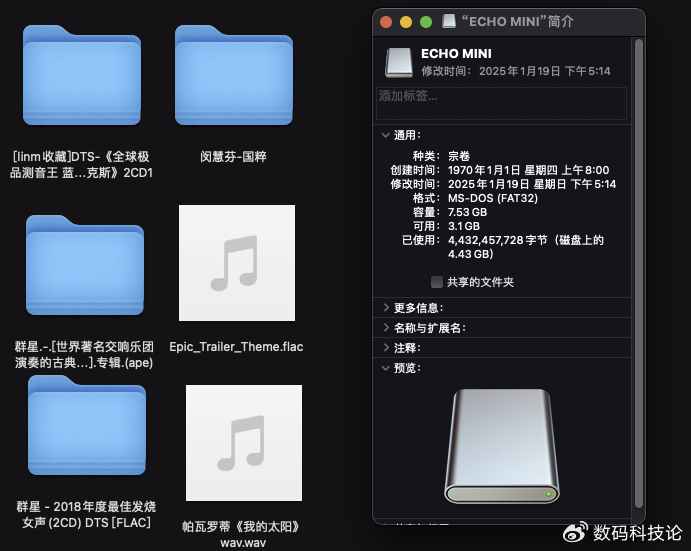Screen dimensions: 691x551
Task: Expand the 名称与扩展名 section
Action: (386, 328)
